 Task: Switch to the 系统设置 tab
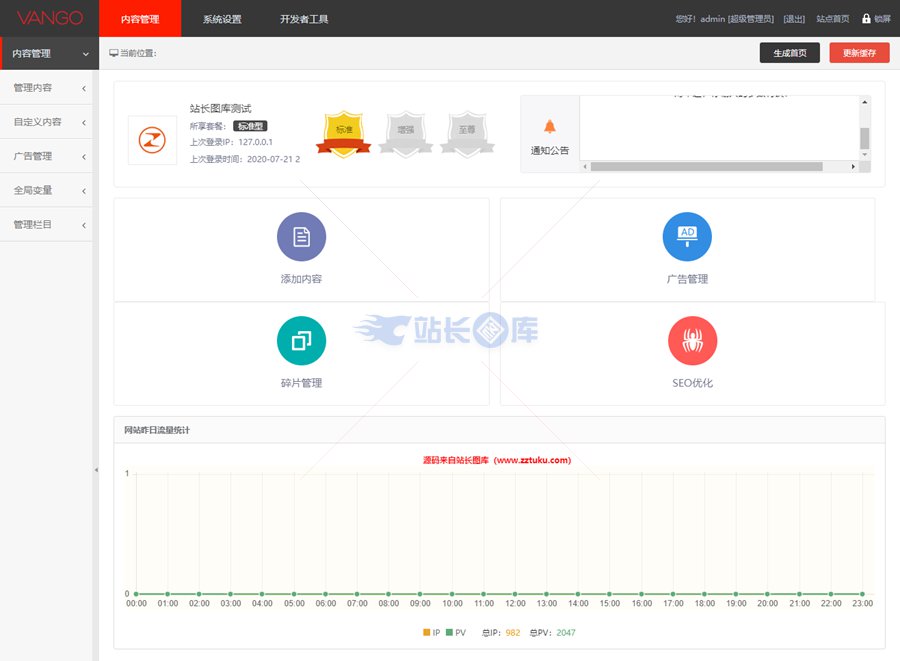pos(222,19)
